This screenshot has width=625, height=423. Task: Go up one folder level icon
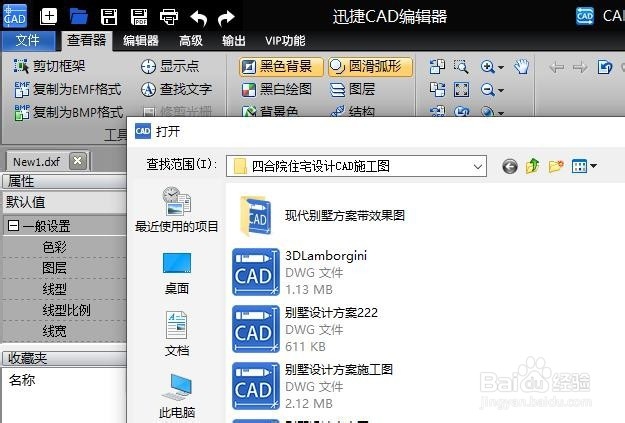pyautogui.click(x=533, y=166)
